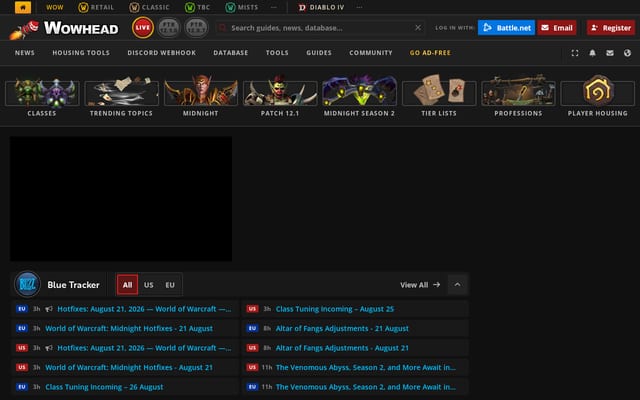Open the messages envelope icon

(610, 53)
